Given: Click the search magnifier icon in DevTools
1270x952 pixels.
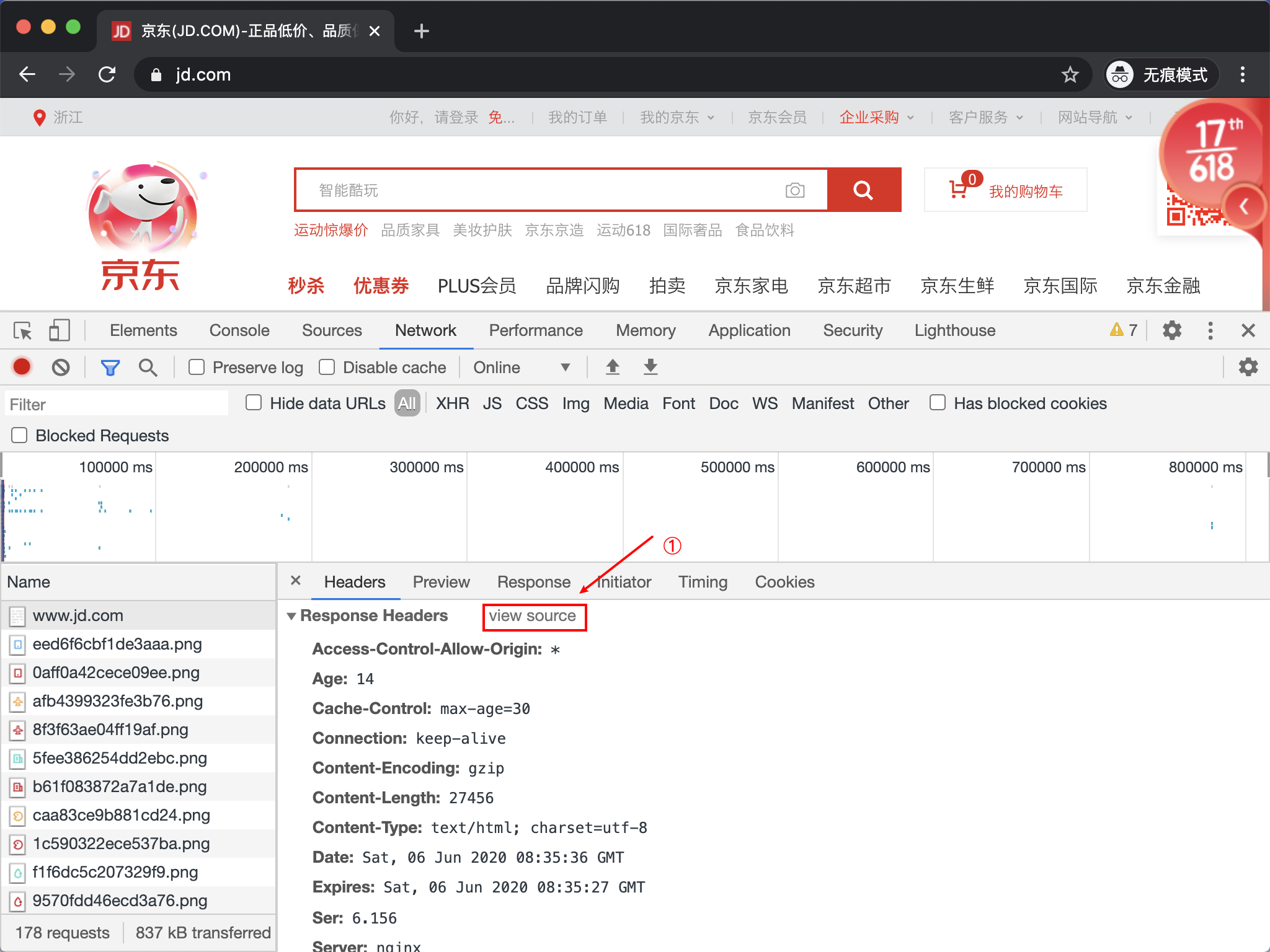Looking at the screenshot, I should pyautogui.click(x=148, y=368).
